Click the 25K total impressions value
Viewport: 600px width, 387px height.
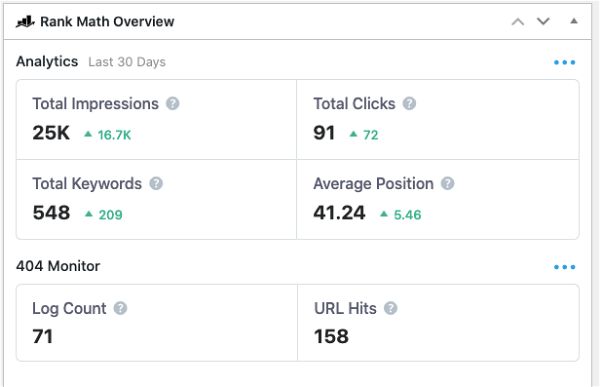pyautogui.click(x=51, y=133)
